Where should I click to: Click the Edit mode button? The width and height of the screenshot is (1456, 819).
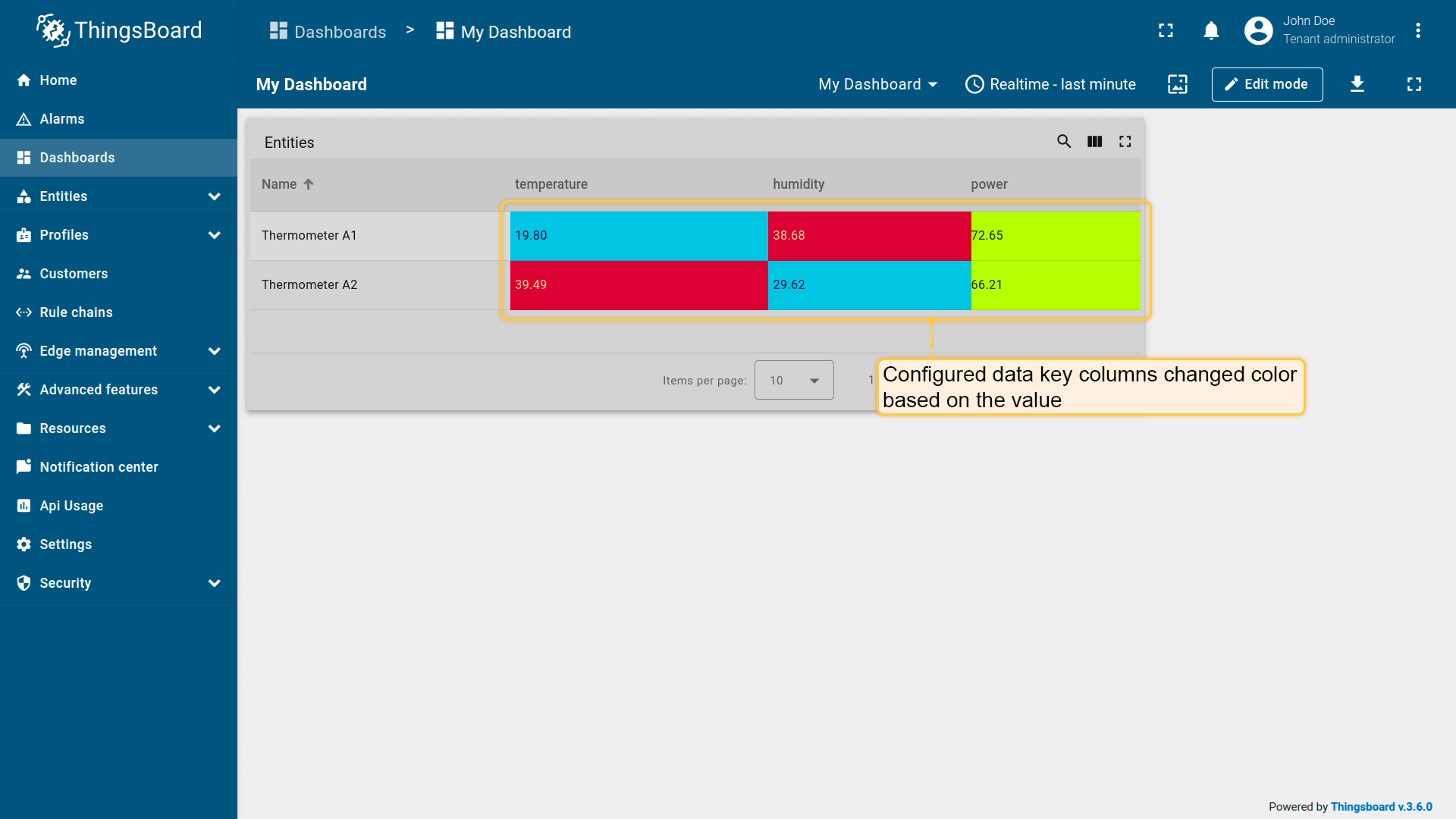[1266, 84]
